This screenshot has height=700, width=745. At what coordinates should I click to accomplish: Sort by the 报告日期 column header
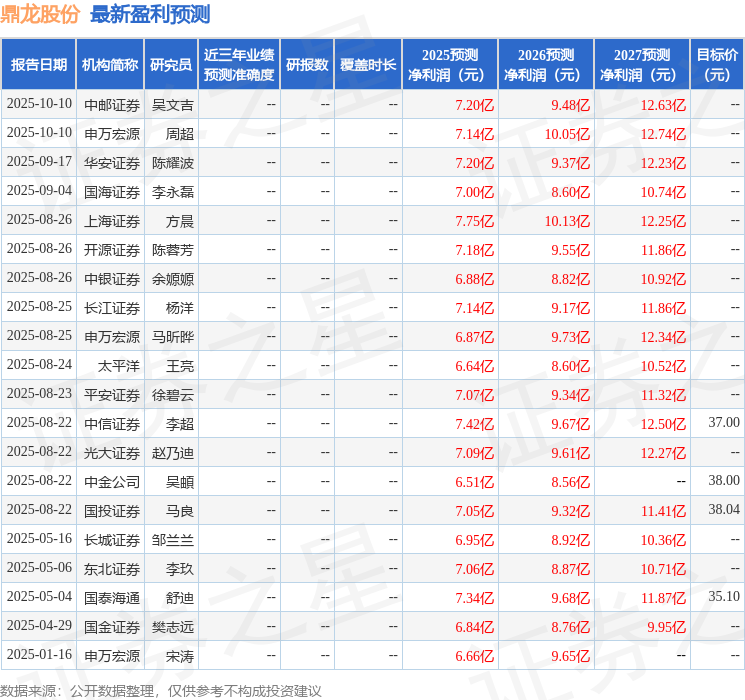39,64
